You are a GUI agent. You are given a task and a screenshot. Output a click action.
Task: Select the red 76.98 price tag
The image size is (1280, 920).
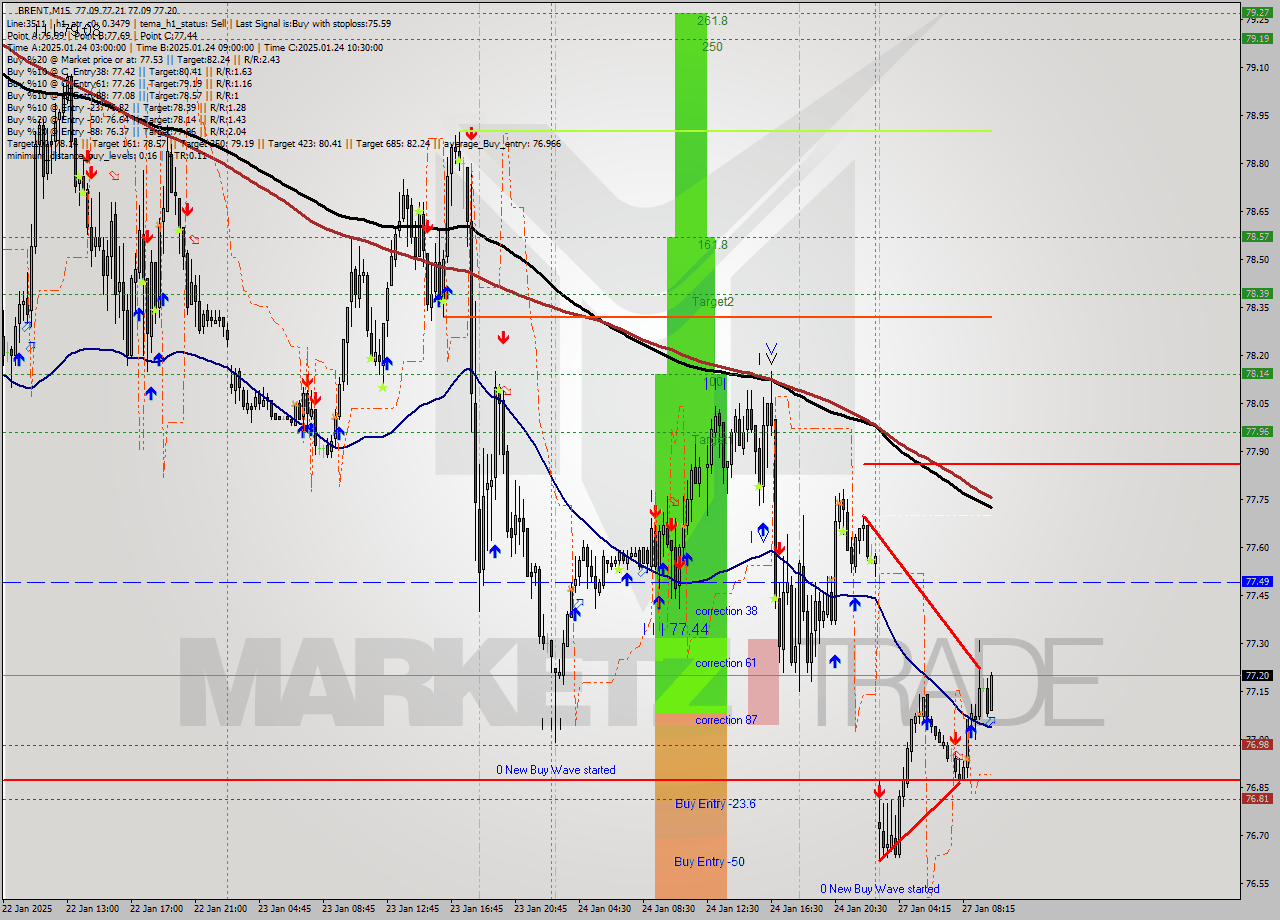tap(1257, 744)
